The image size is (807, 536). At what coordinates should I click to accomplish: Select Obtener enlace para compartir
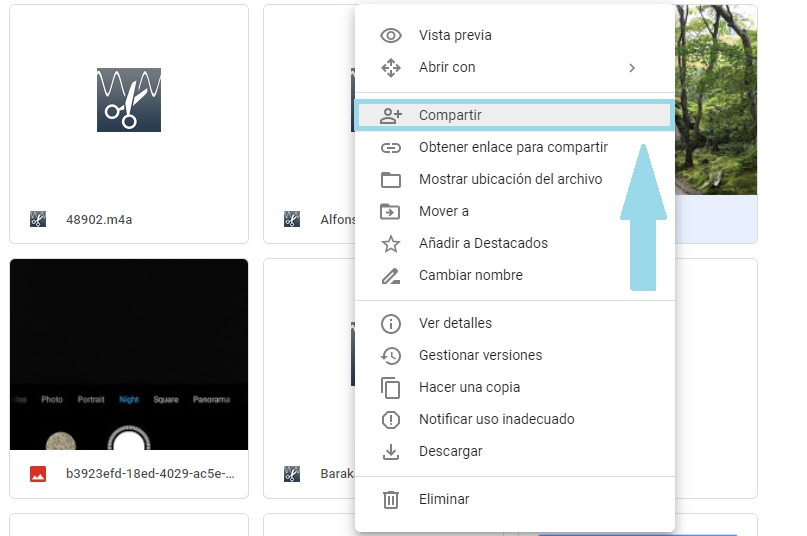point(515,148)
